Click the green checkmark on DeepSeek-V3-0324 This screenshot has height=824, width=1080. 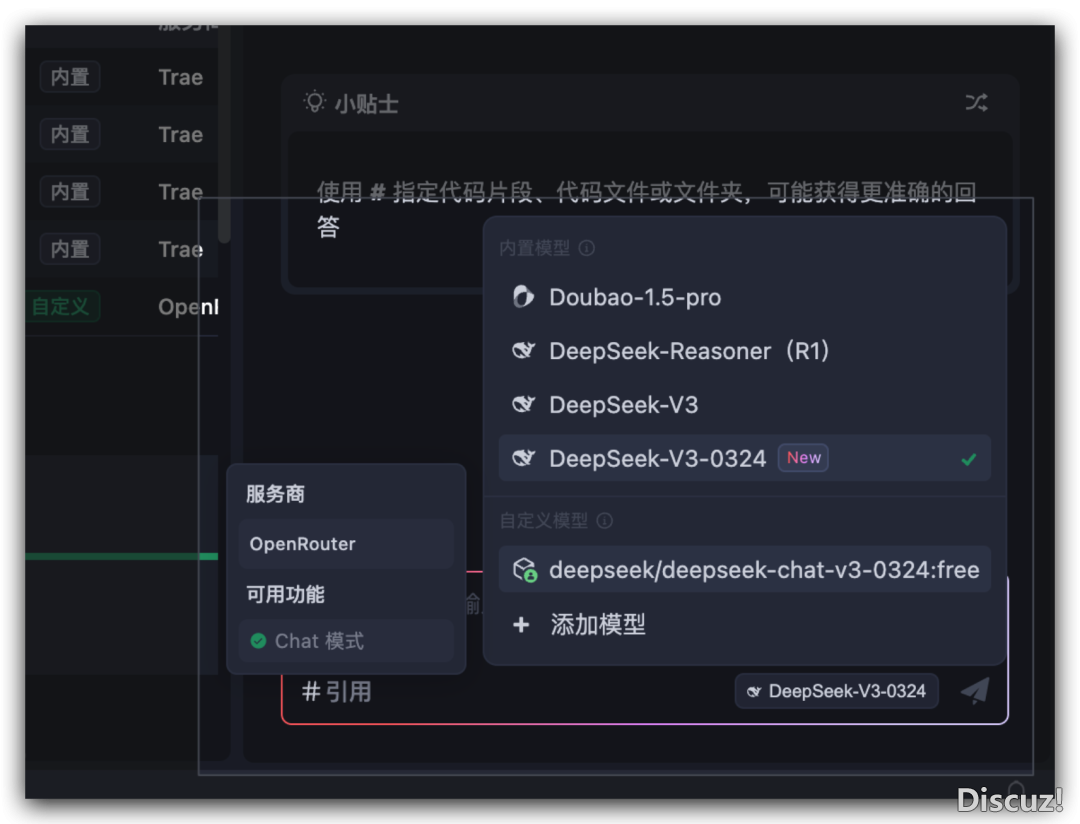pos(969,459)
